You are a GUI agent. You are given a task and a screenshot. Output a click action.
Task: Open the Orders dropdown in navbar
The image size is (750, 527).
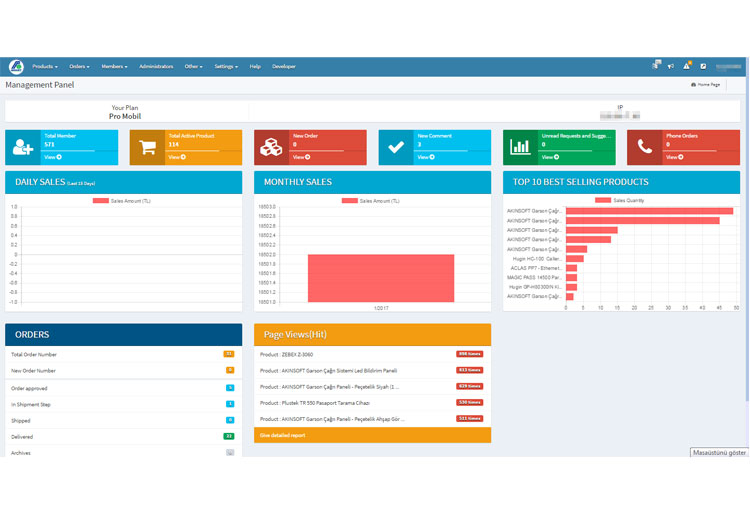(80, 66)
